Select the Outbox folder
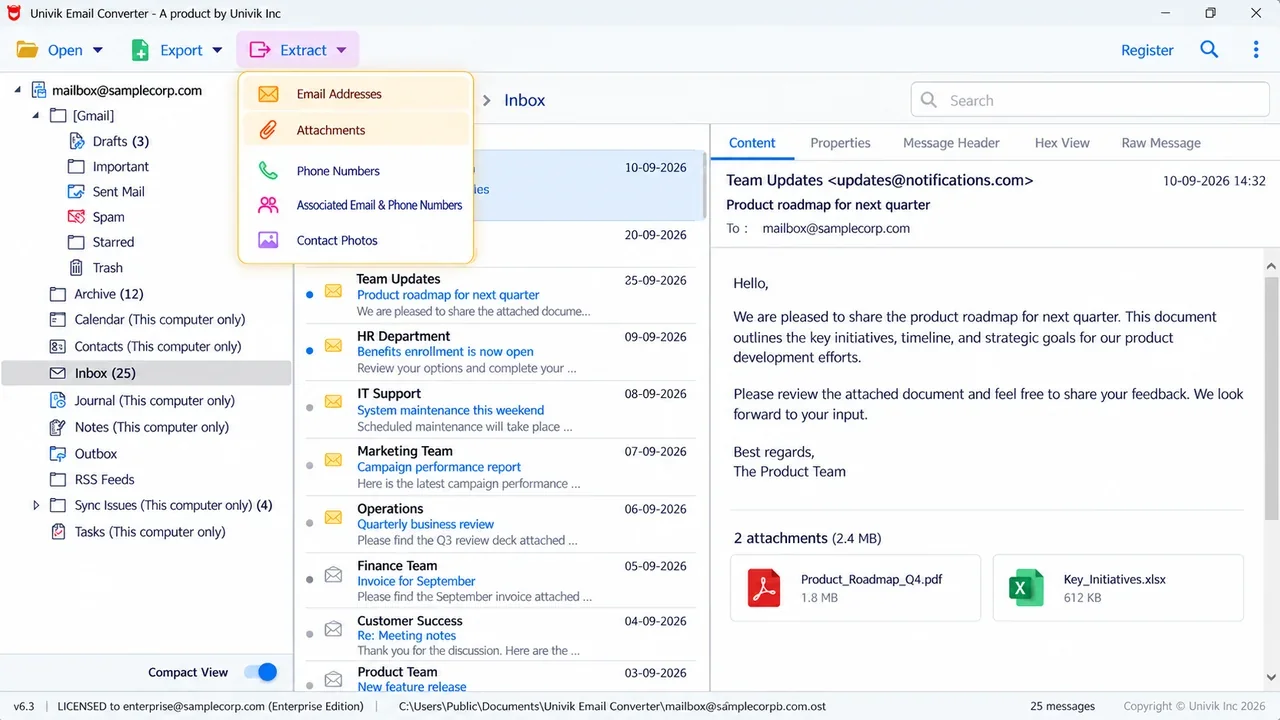Screen dimensions: 1280x720 point(96,453)
